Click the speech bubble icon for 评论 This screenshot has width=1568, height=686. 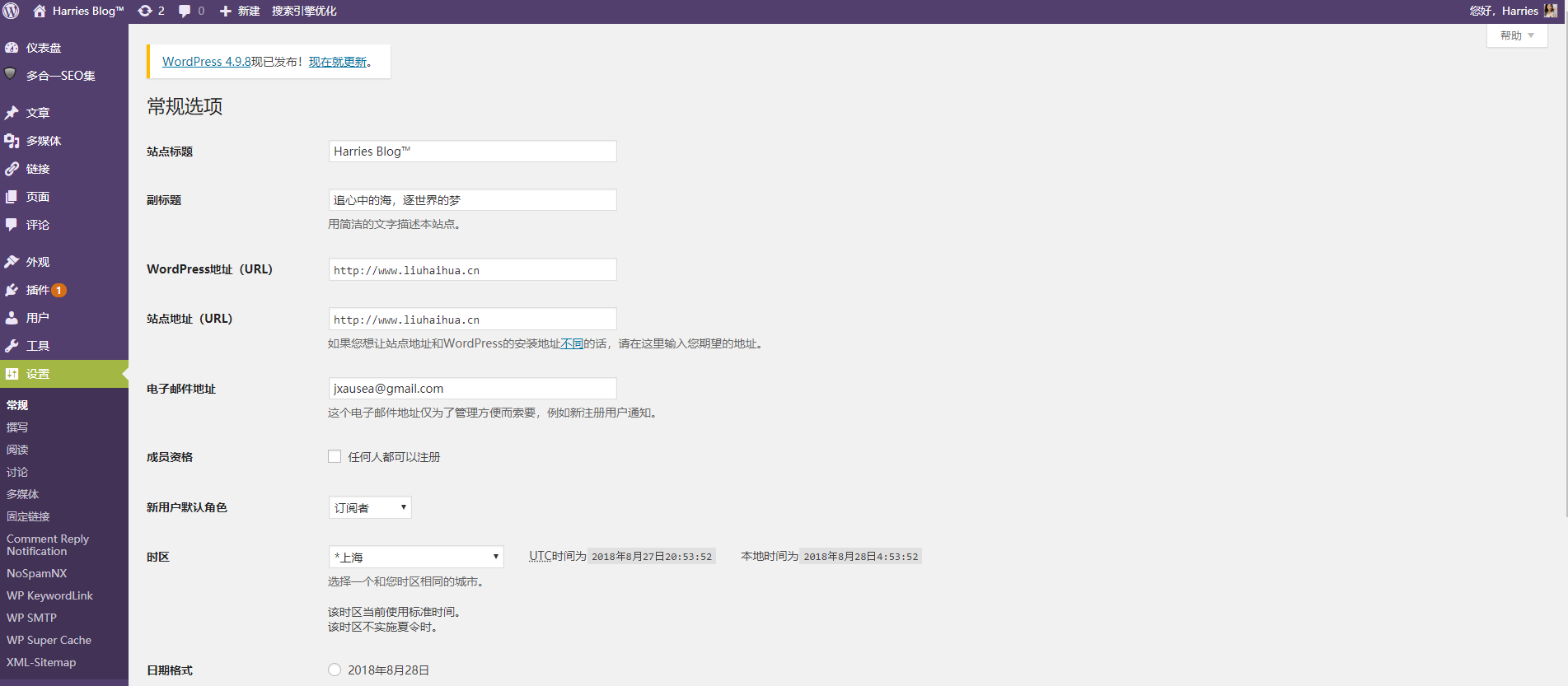click(12, 225)
